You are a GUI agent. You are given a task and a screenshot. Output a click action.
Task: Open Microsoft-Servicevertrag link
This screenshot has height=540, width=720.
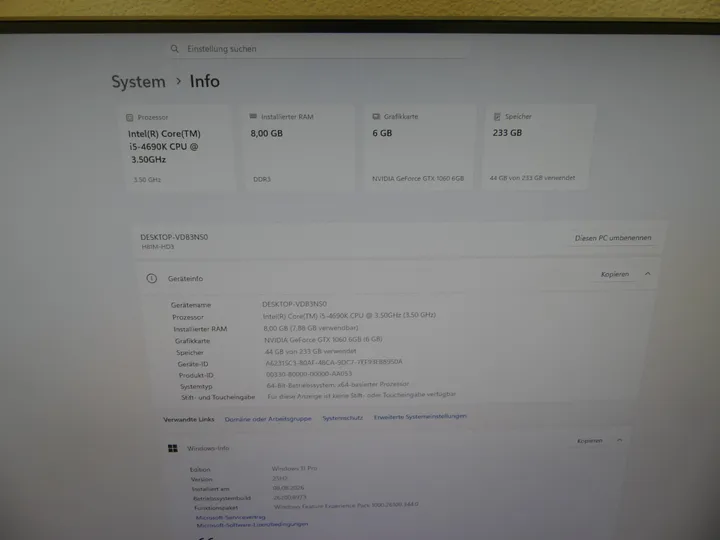coord(231,517)
